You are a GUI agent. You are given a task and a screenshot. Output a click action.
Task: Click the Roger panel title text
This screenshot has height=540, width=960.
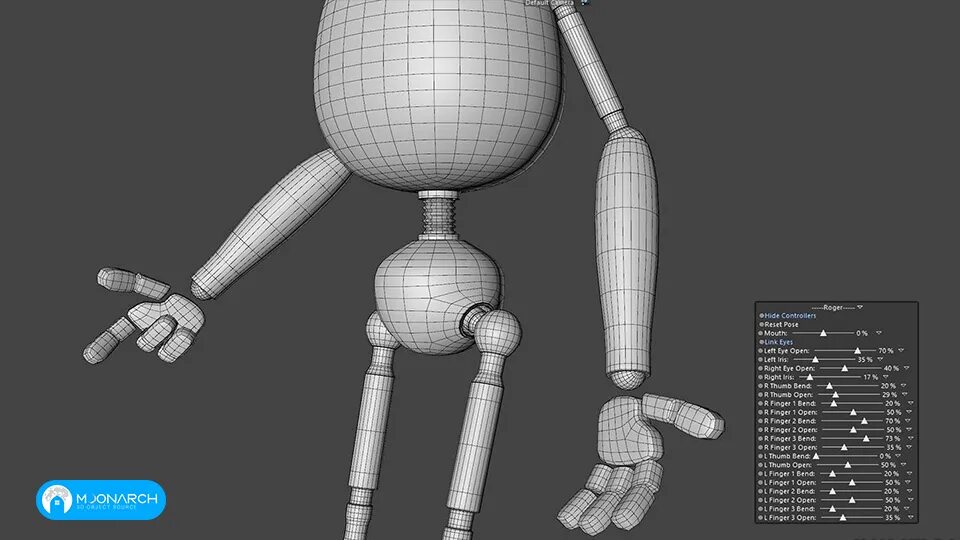click(833, 307)
